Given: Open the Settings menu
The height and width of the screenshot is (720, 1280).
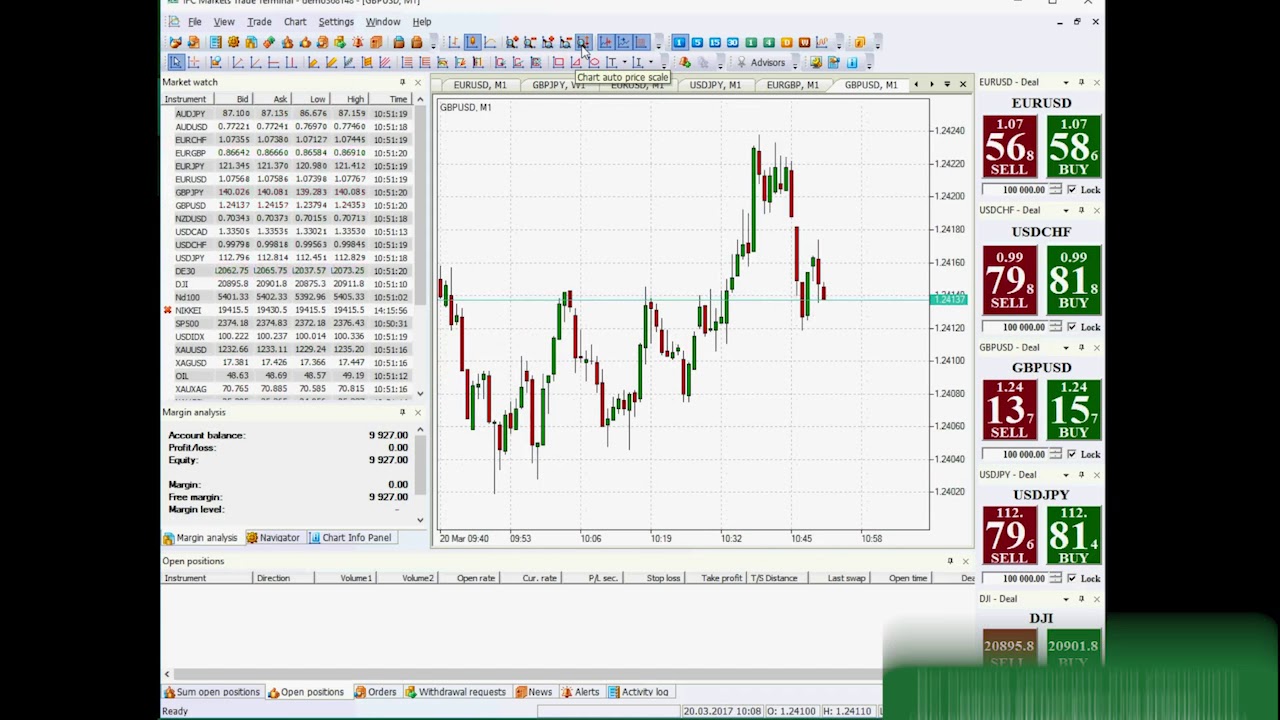Looking at the screenshot, I should point(336,22).
